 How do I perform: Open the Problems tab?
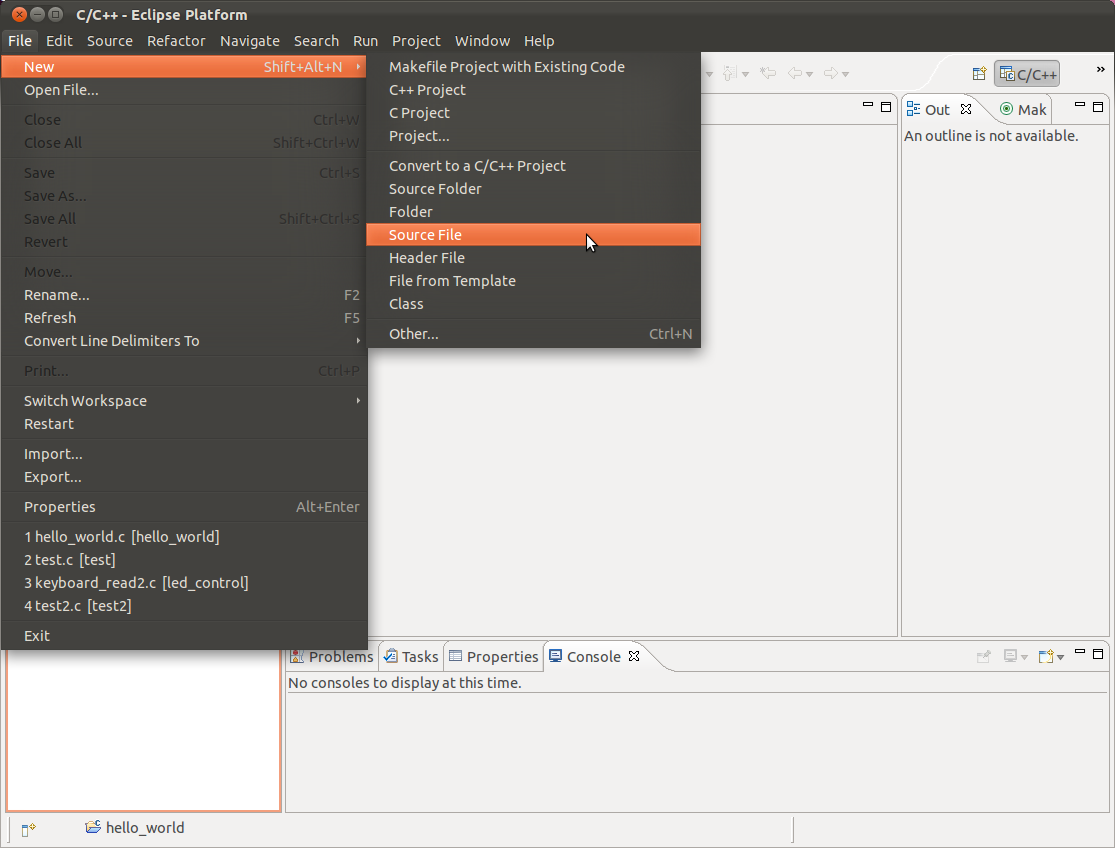[x=331, y=656]
